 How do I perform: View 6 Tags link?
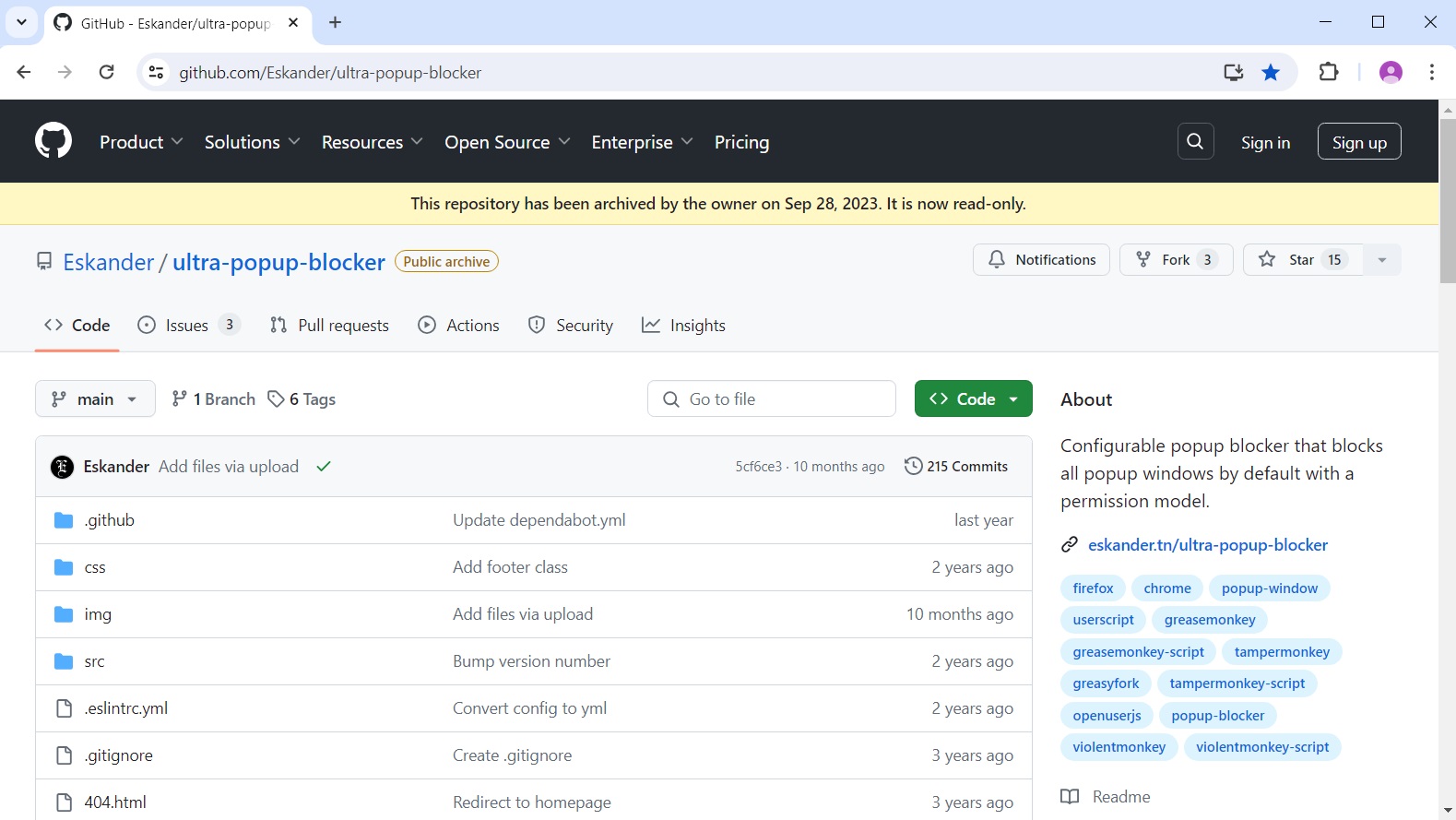coord(302,398)
